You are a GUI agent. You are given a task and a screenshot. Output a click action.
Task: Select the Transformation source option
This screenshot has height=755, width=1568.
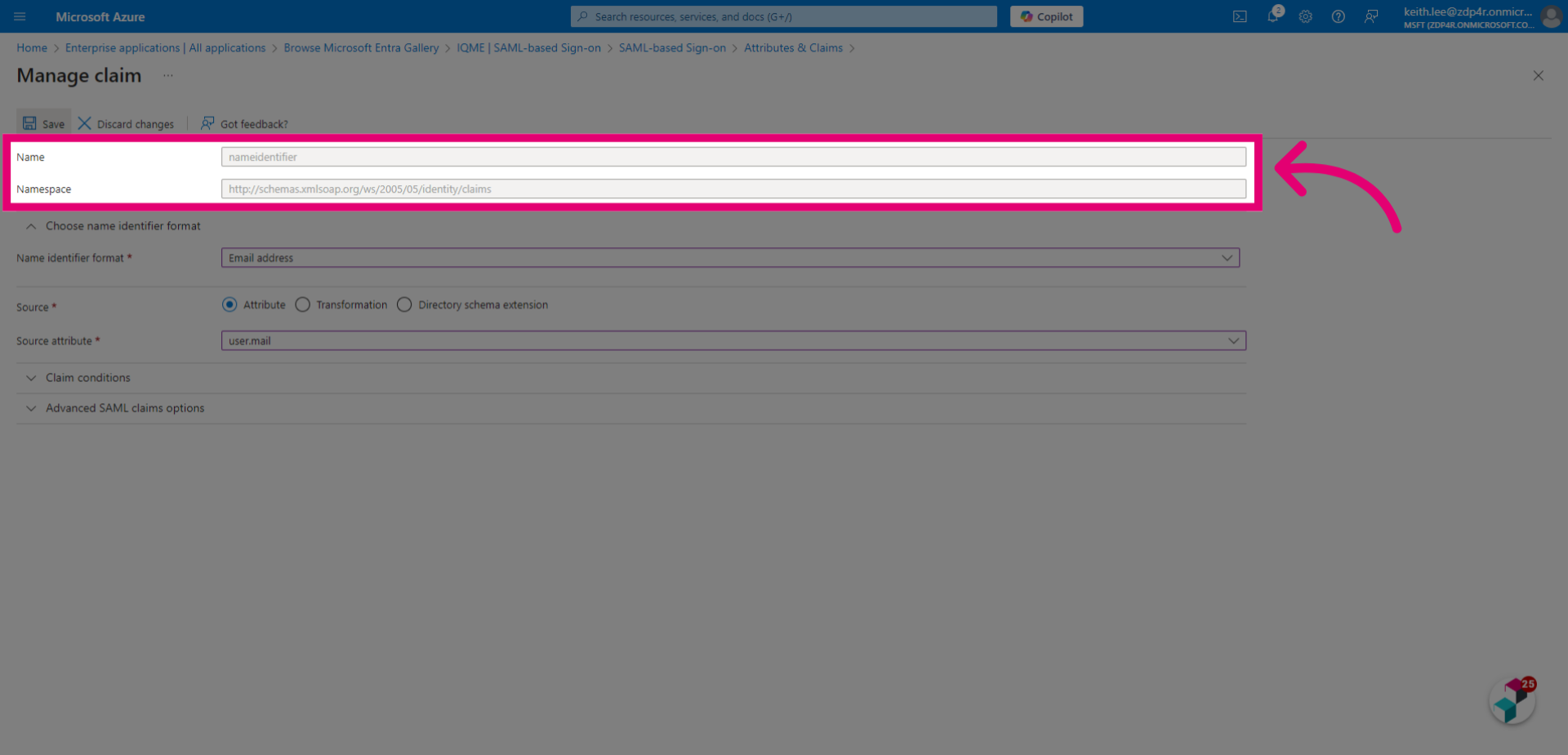click(x=302, y=304)
